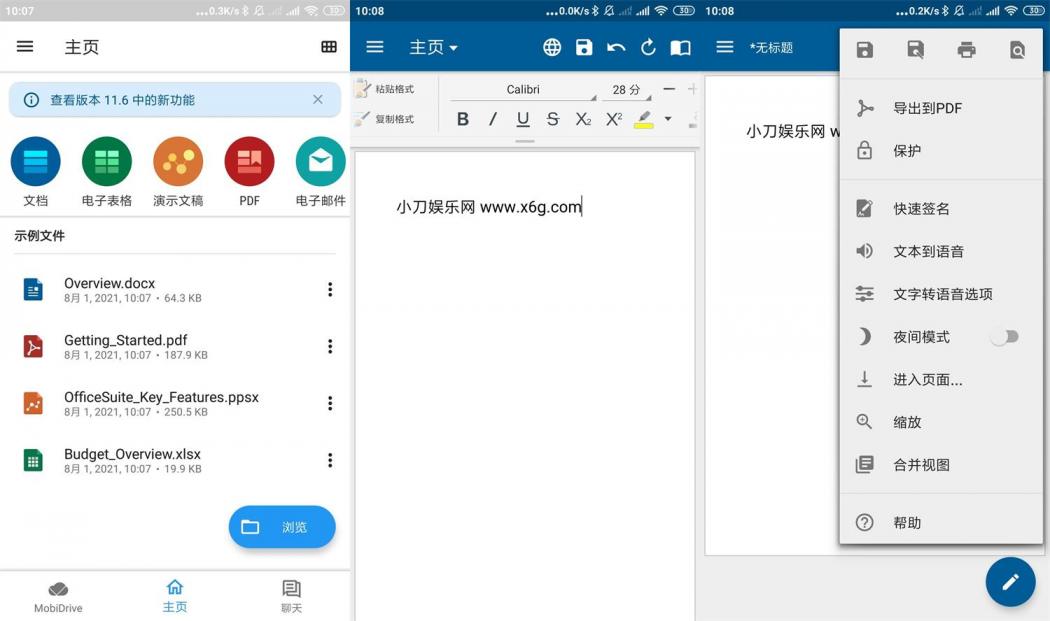Tap the floating pencil edit button
The width and height of the screenshot is (1050, 621).
click(1010, 581)
